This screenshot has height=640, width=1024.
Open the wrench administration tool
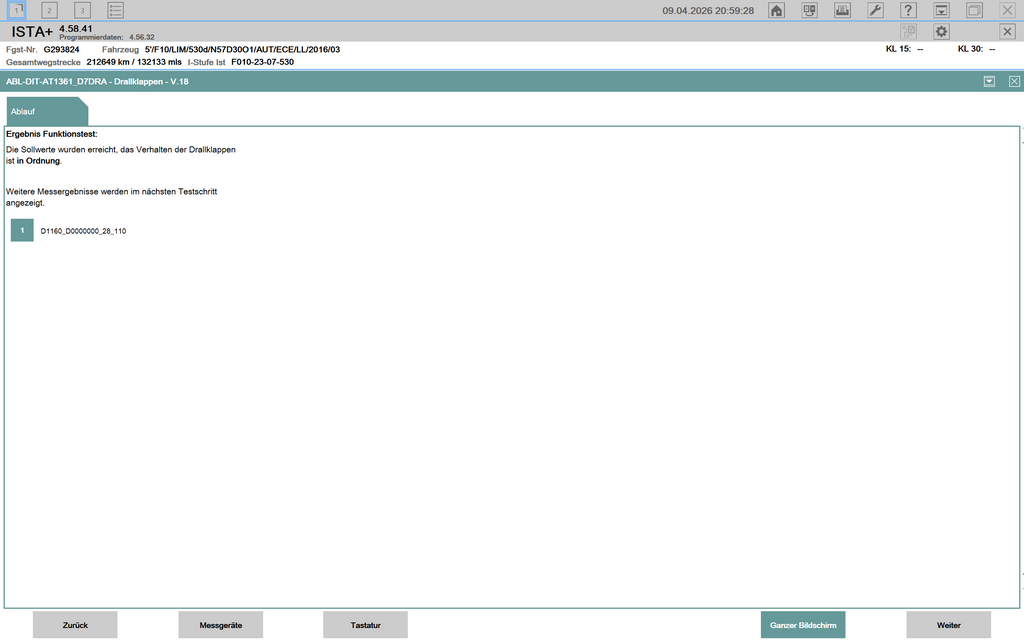coord(875,10)
